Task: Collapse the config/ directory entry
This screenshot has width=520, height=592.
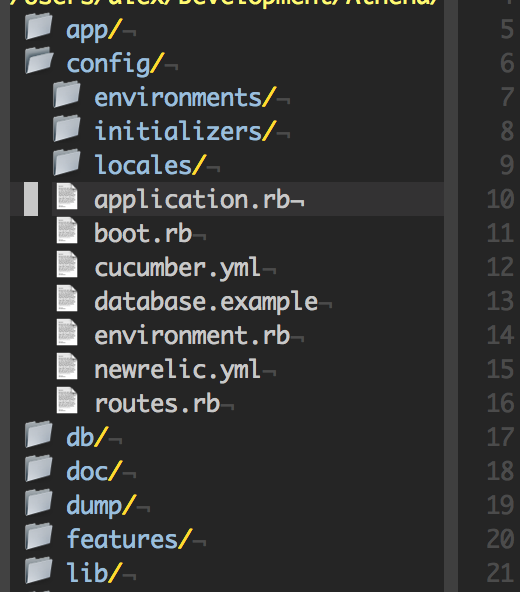Action: [x=116, y=64]
